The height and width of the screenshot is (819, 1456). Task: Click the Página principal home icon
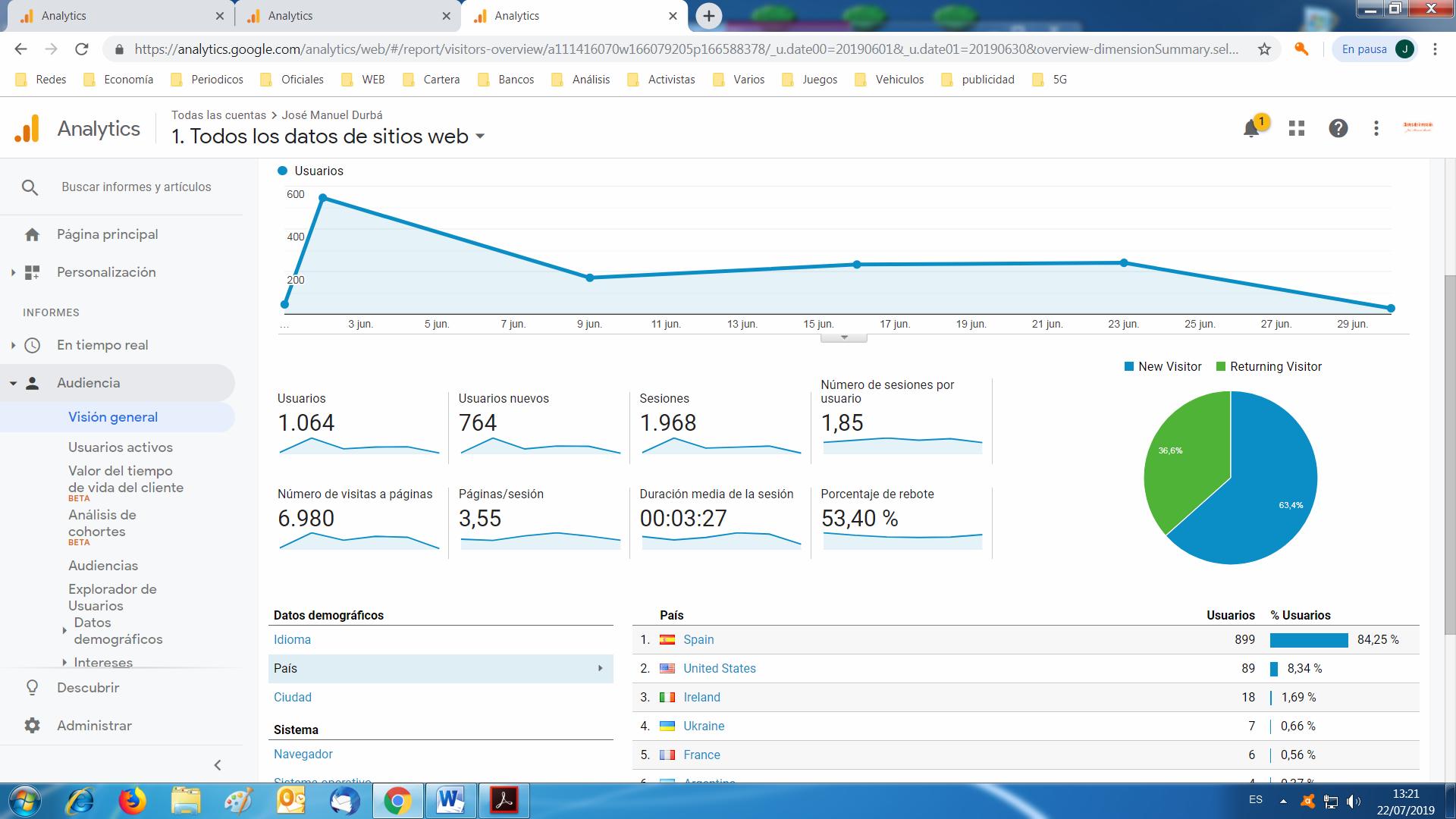click(x=32, y=235)
